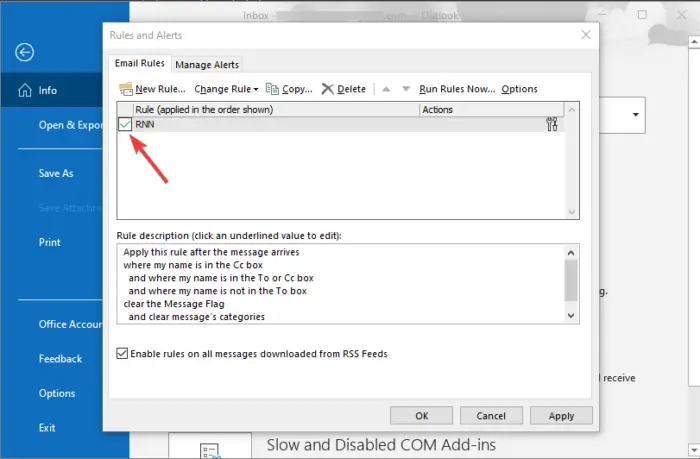This screenshot has width=700, height=459.
Task: Open rule Options in the toolbar
Action: pos(519,89)
